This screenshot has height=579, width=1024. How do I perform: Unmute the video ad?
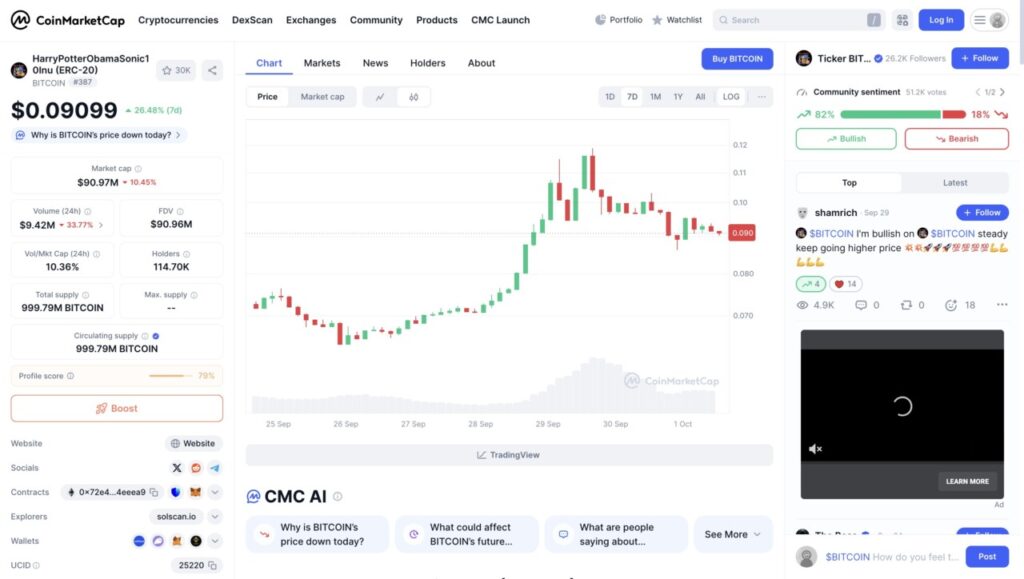815,449
